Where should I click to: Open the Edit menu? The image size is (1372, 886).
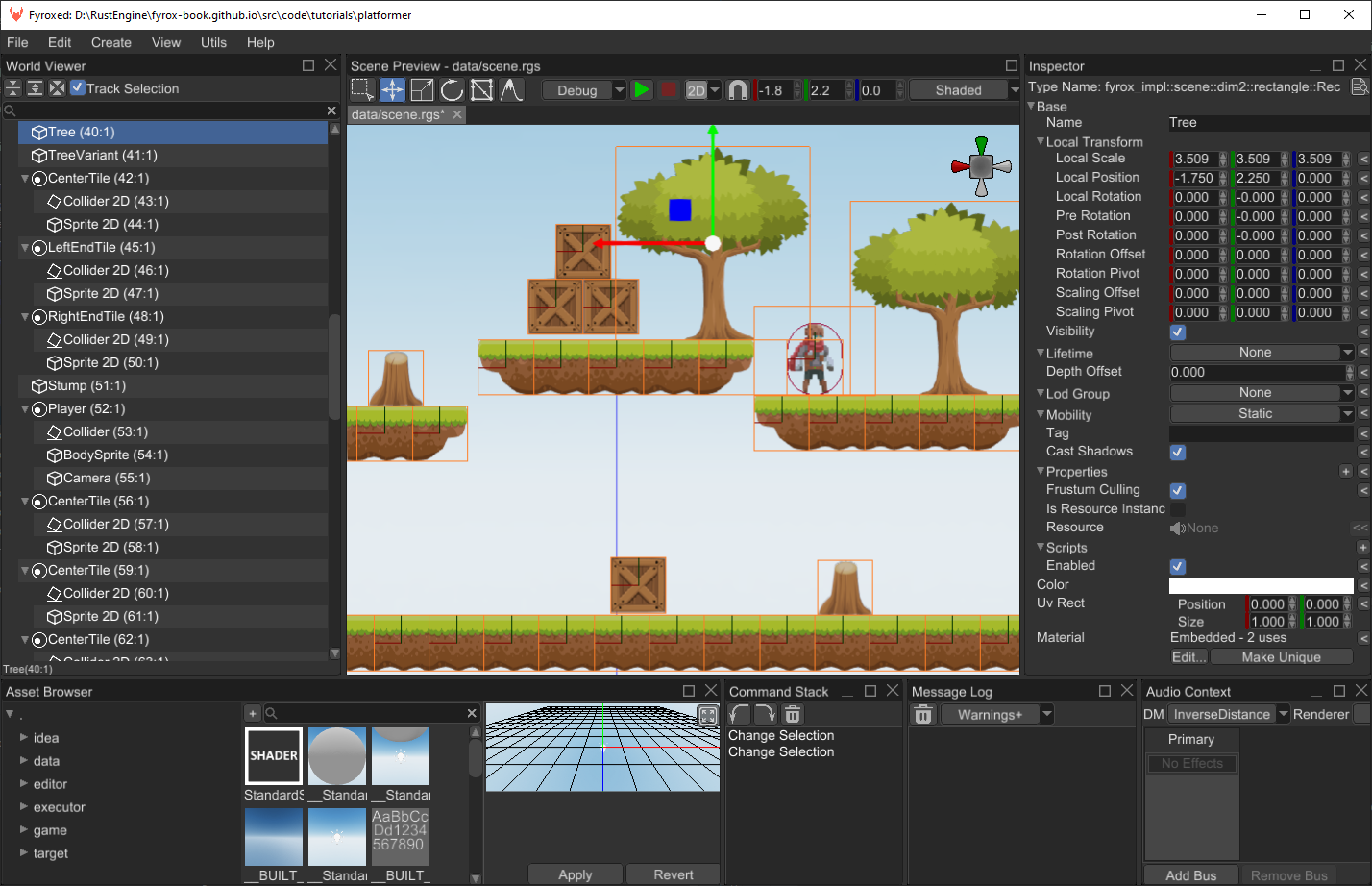[60, 42]
